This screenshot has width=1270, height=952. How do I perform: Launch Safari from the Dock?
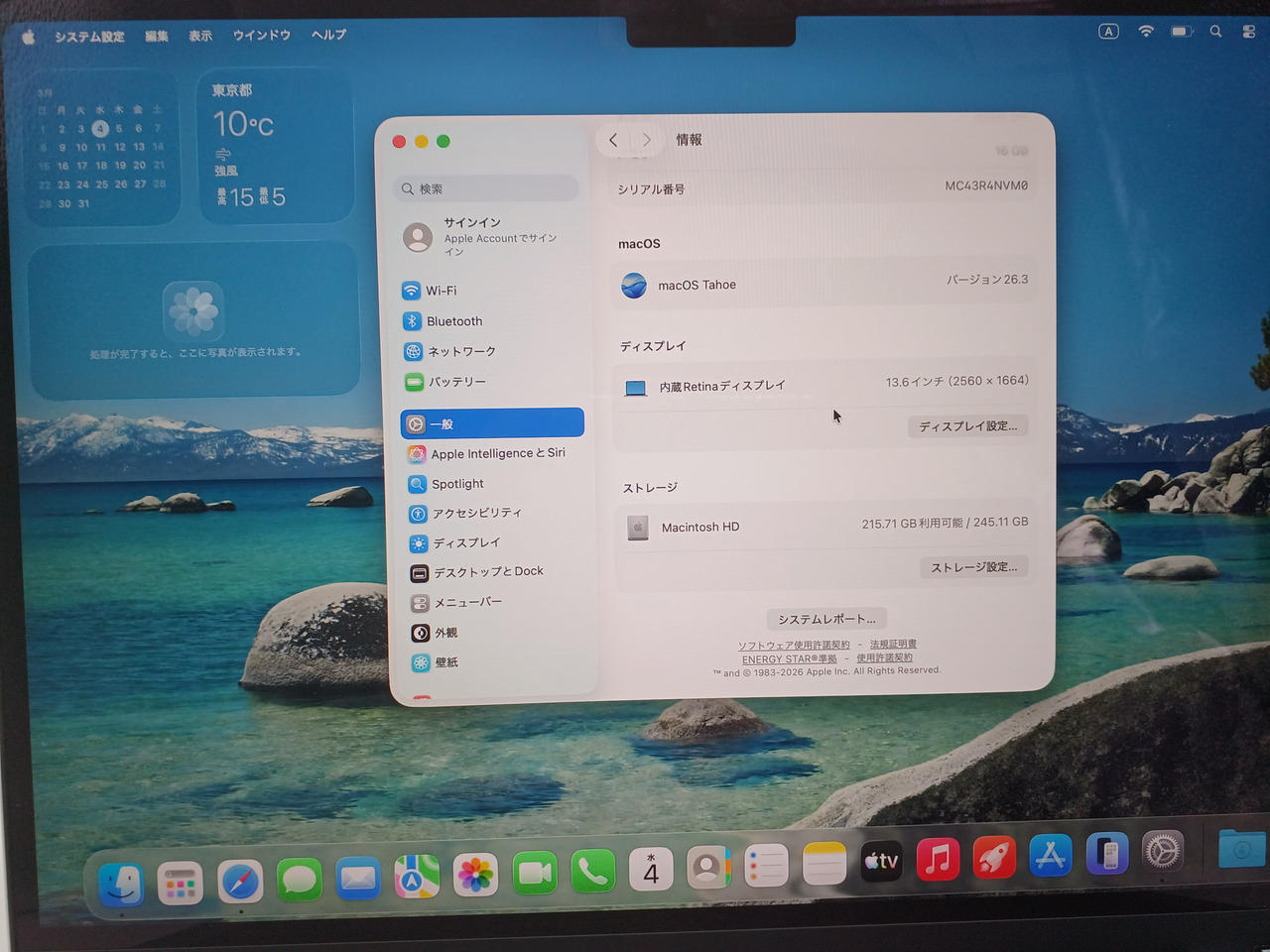240,881
